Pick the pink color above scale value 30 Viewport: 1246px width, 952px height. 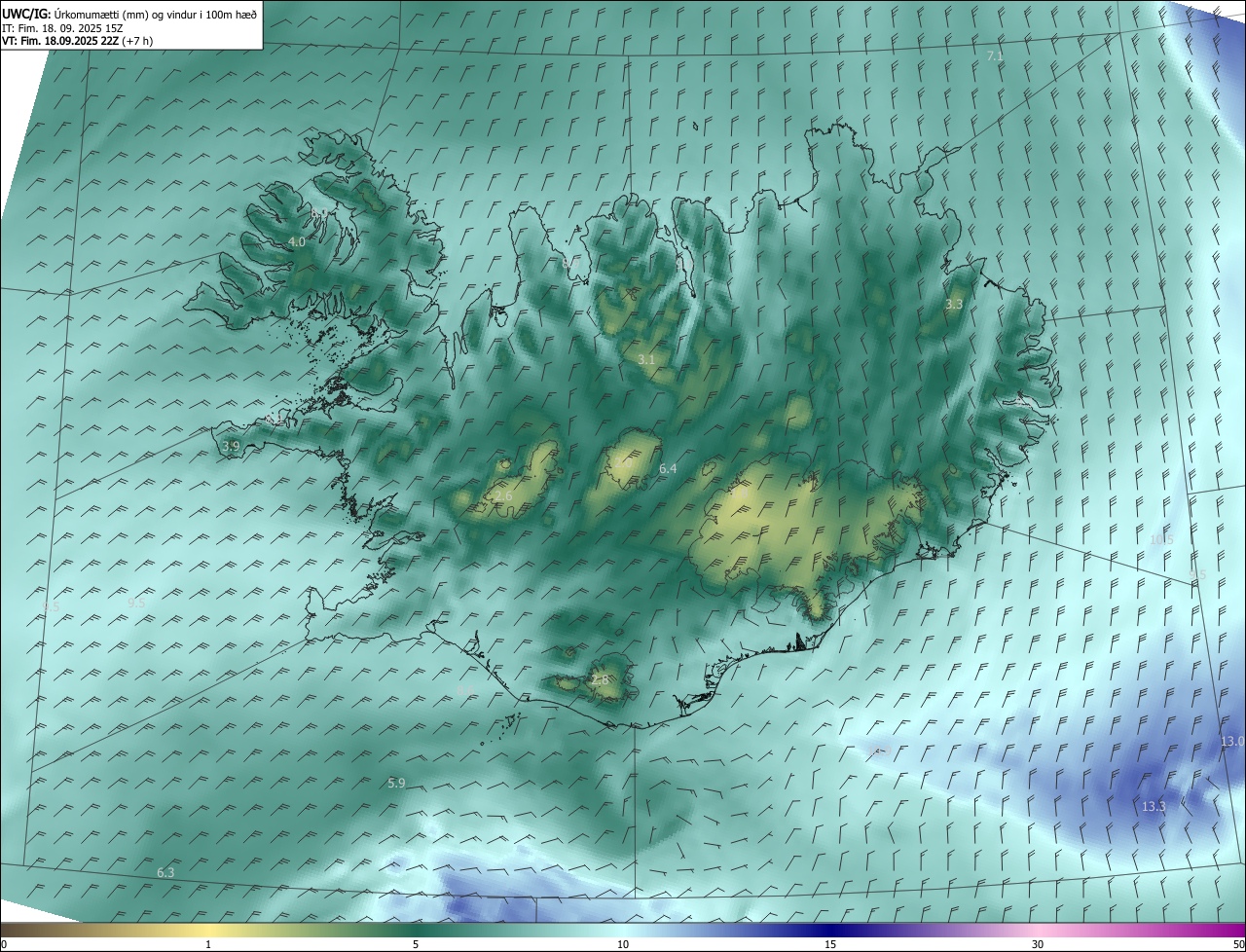(x=1038, y=930)
